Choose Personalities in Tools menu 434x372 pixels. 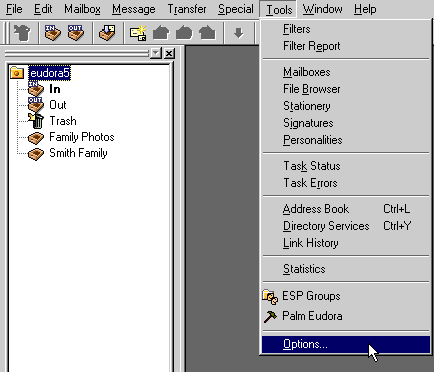[x=346, y=140]
